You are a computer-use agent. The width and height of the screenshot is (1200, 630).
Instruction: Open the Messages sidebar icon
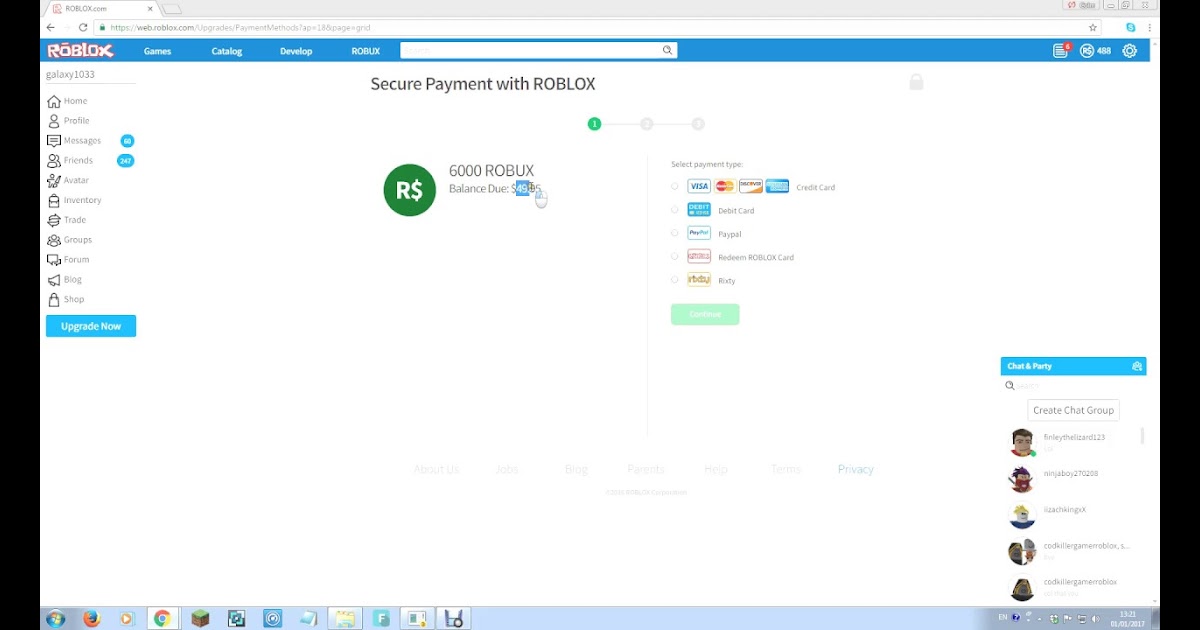tap(54, 141)
